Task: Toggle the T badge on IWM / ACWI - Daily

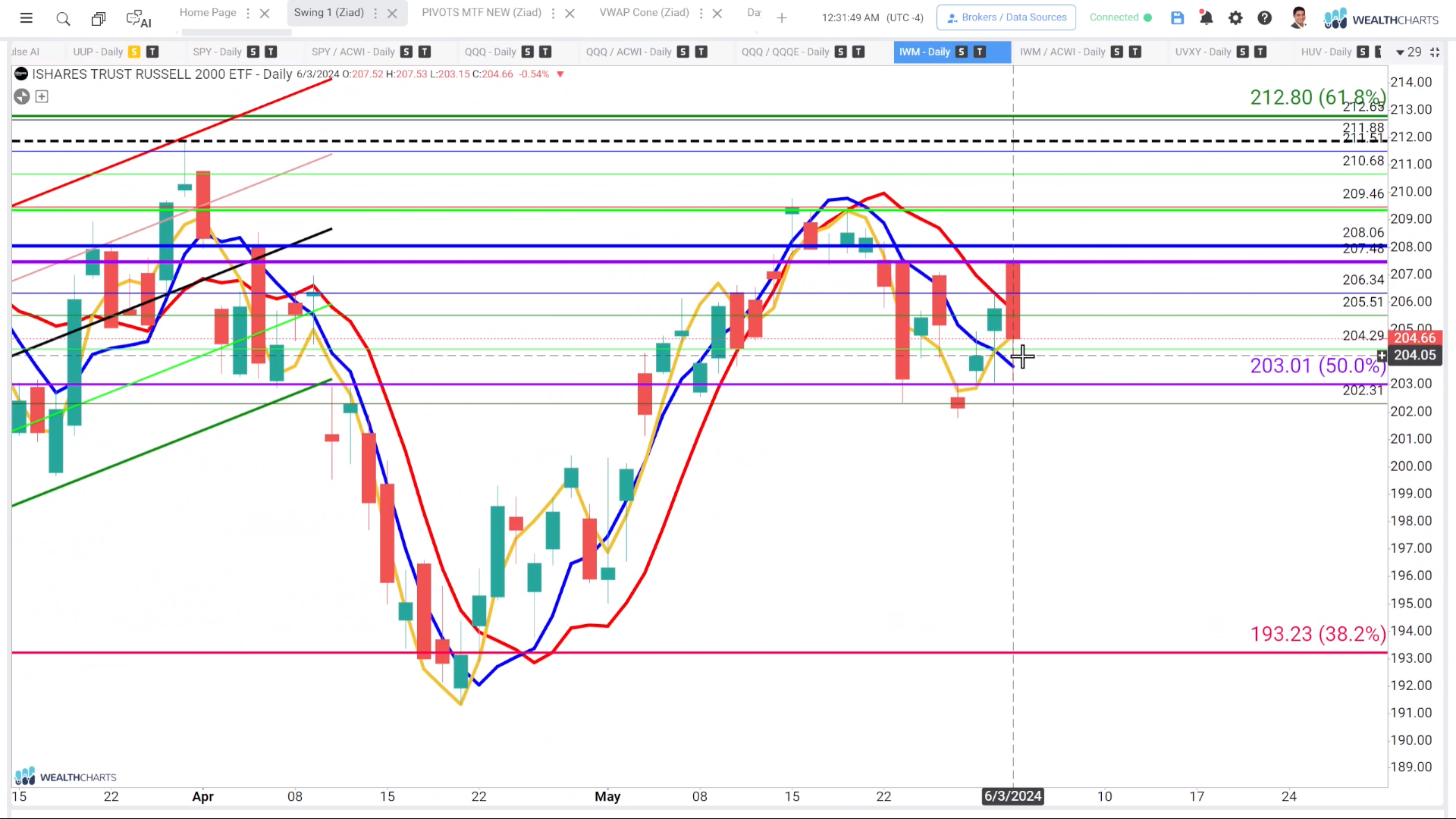Action: (x=1135, y=52)
